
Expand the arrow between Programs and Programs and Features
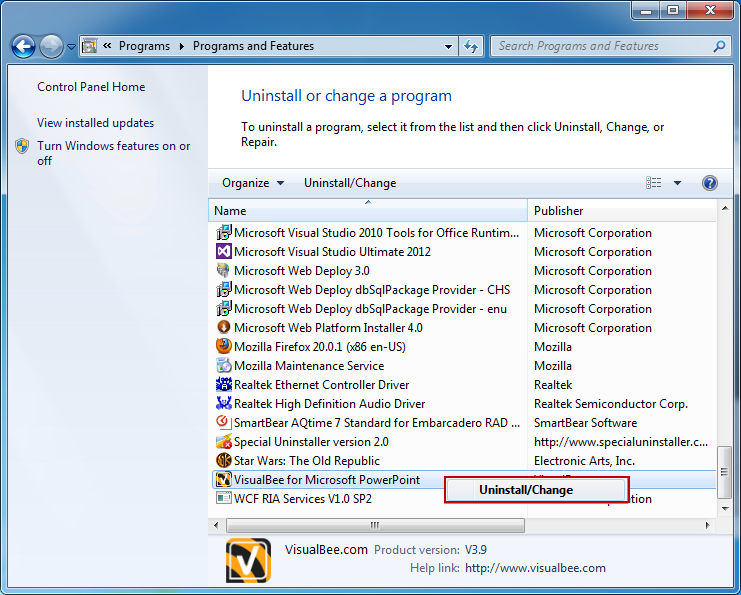pyautogui.click(x=181, y=46)
